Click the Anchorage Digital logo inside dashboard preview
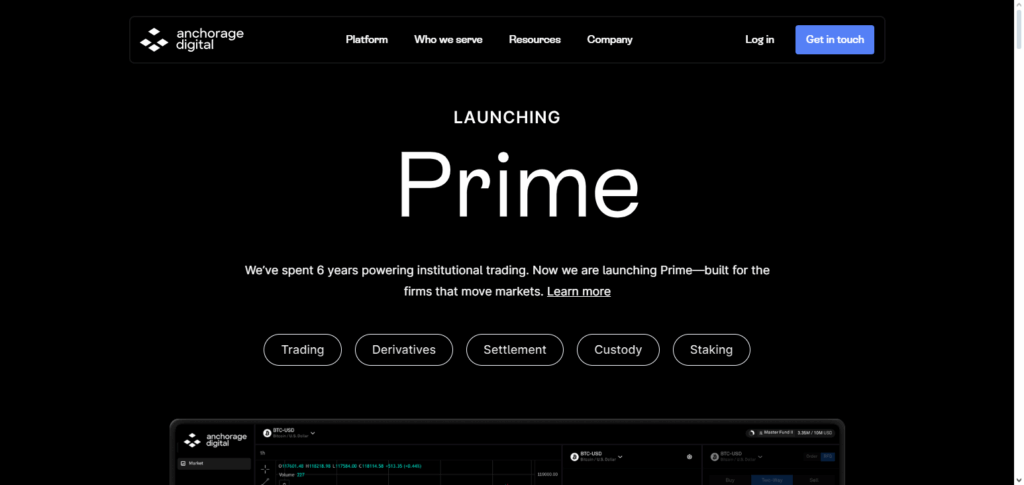This screenshot has width=1024, height=485. click(x=215, y=440)
